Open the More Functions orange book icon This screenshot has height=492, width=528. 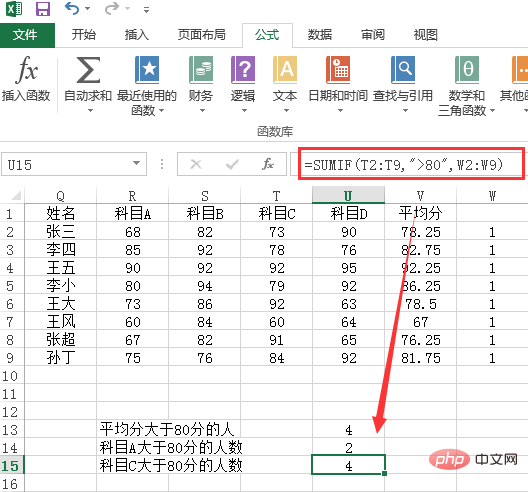520,70
